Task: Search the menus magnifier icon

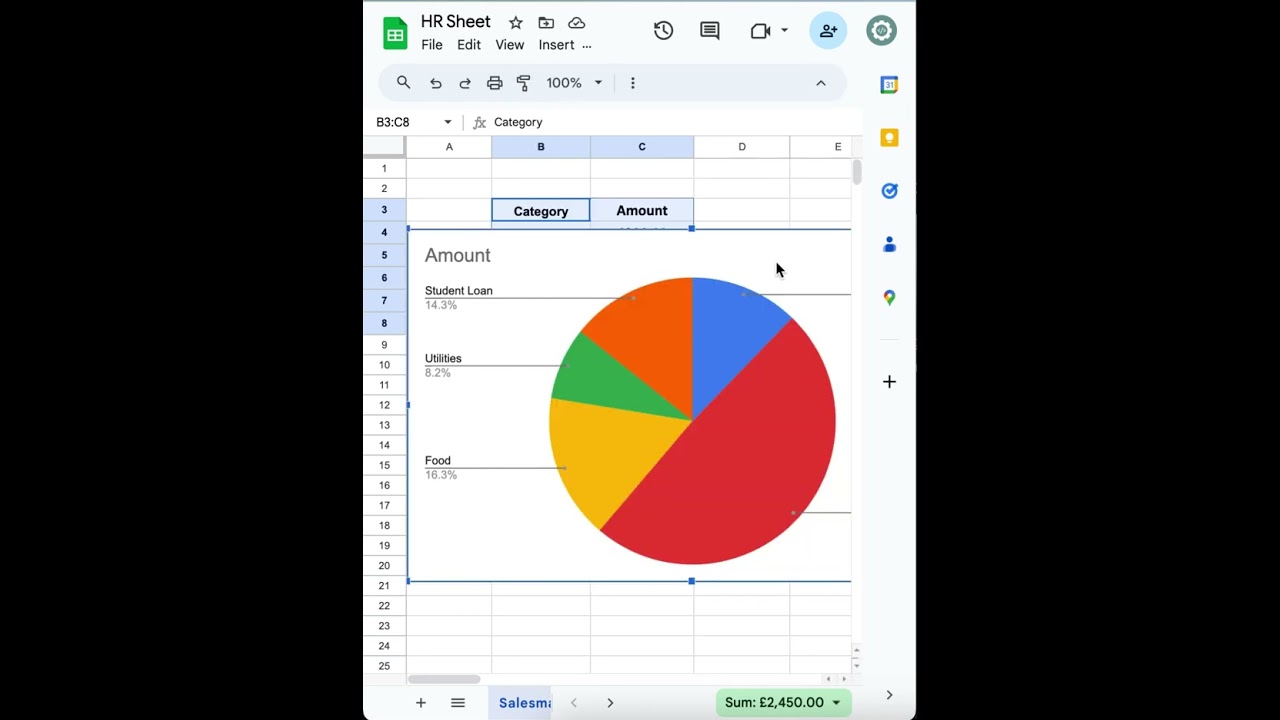Action: click(404, 83)
